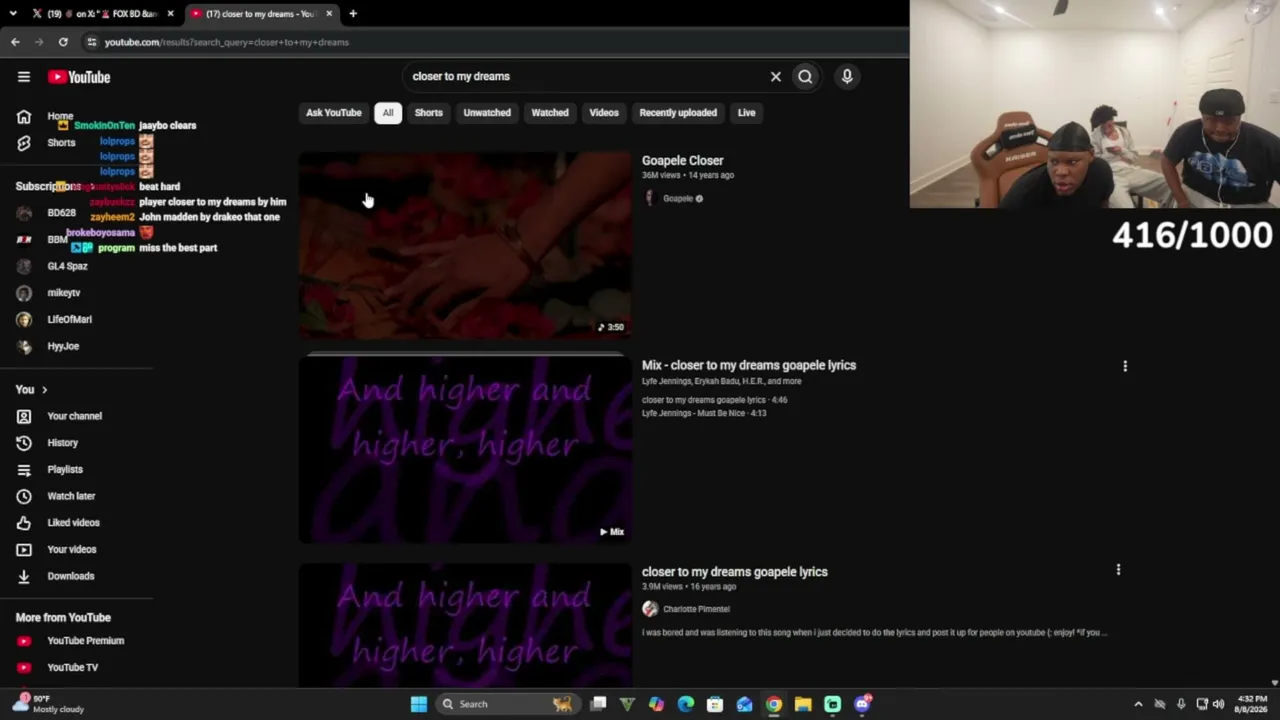Viewport: 1280px width, 720px height.
Task: Open the taskbar clock and date
Action: (1251, 704)
